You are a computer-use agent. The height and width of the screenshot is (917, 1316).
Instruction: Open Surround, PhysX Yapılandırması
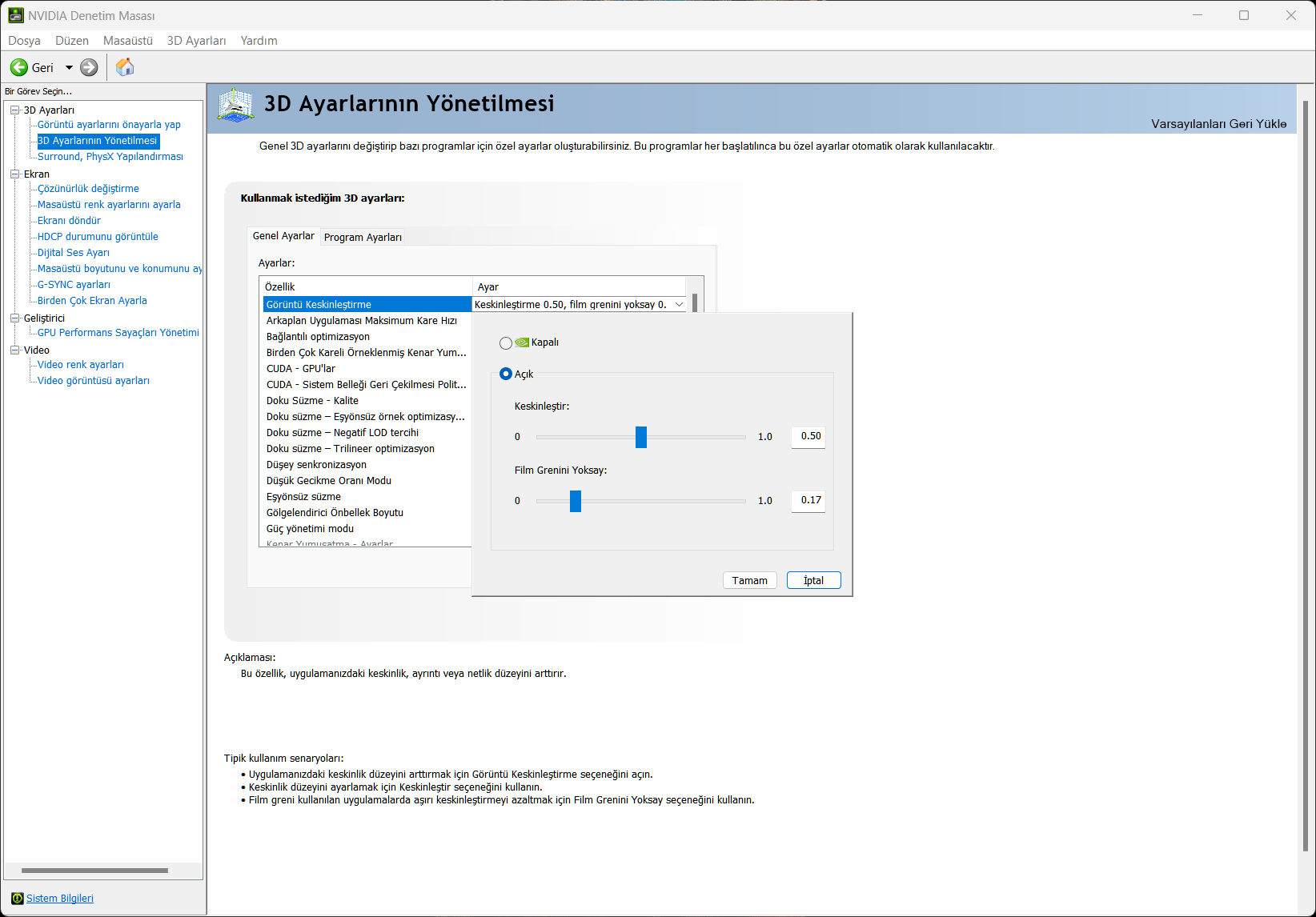(110, 157)
